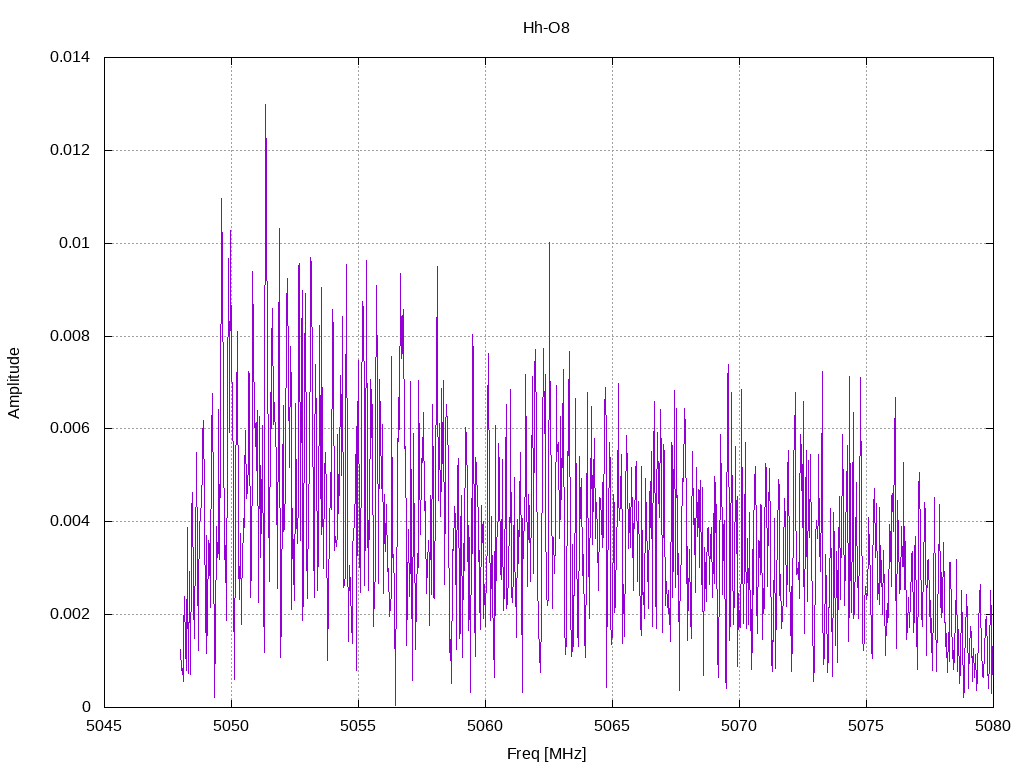The width and height of the screenshot is (1024, 768).
Task: Click the isolated peak tip near 5062.5 MHz
Action: point(549,244)
